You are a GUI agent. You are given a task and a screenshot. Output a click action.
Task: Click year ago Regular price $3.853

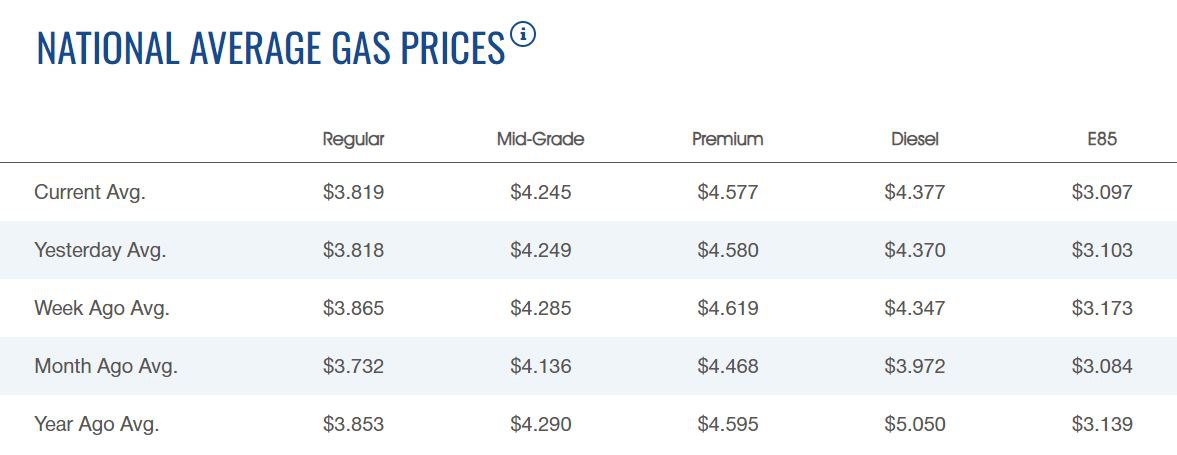coord(354,424)
